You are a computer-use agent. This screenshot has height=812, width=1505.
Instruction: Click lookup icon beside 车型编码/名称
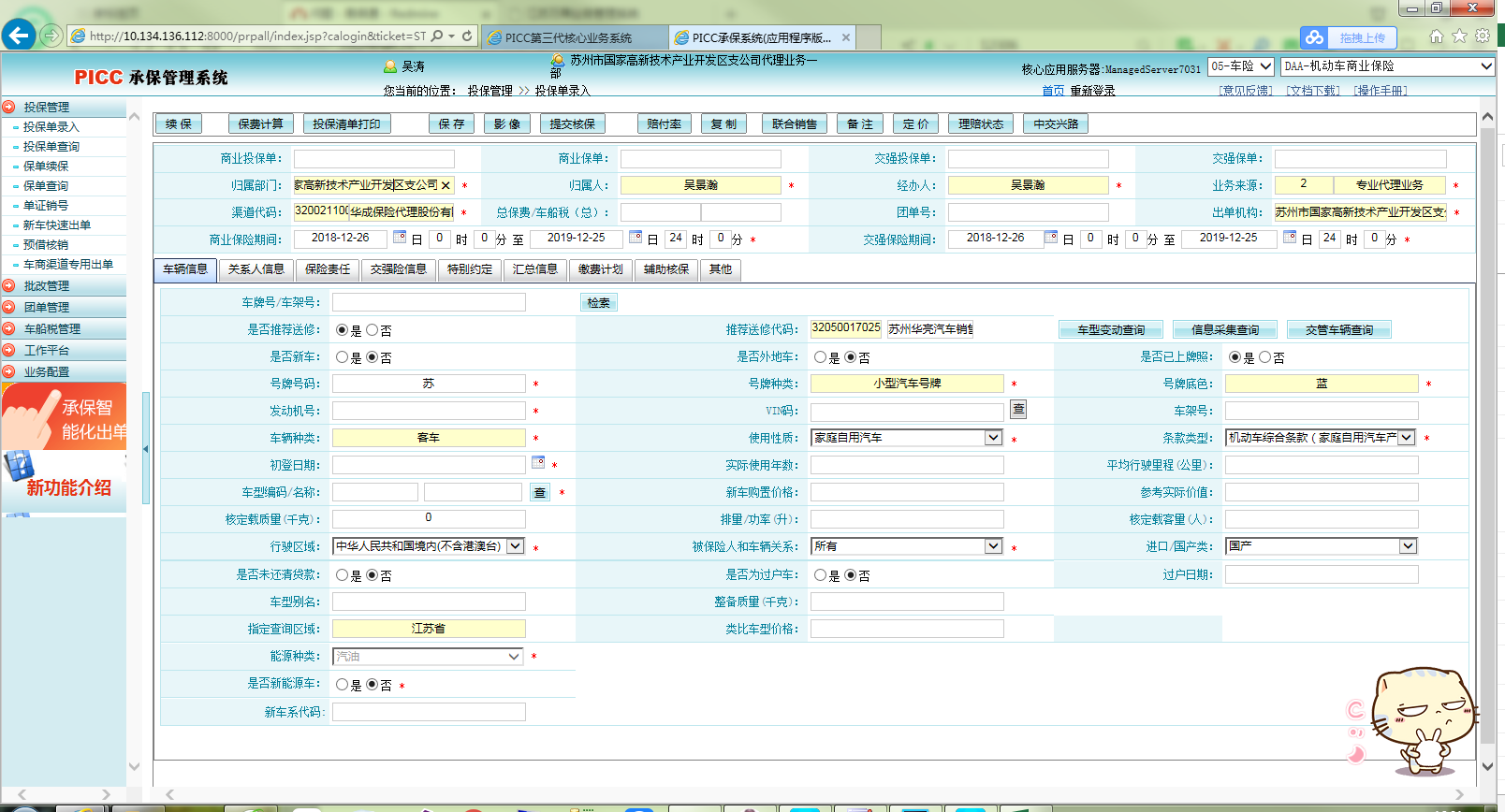(540, 492)
